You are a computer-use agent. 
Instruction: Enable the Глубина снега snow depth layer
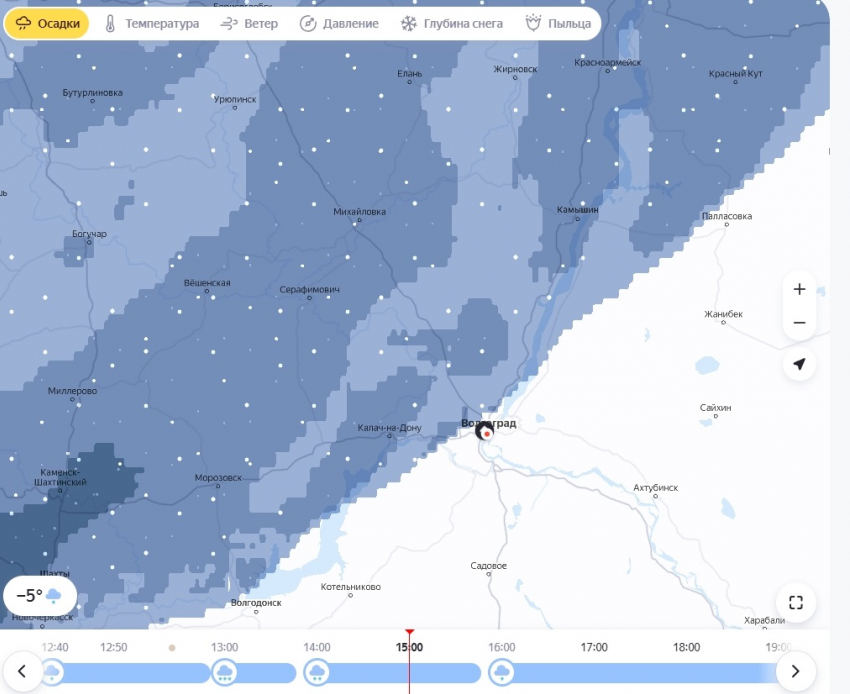(x=451, y=24)
